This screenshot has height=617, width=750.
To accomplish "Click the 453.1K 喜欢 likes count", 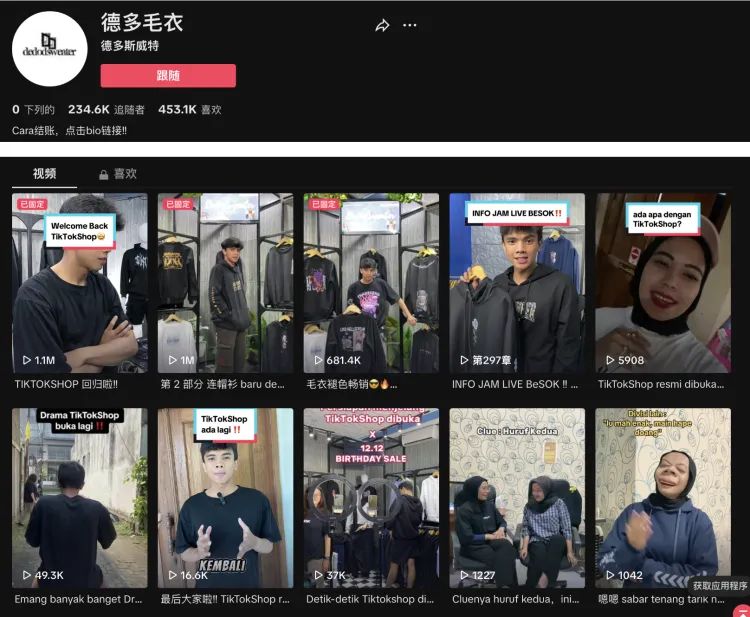I will click(x=190, y=110).
